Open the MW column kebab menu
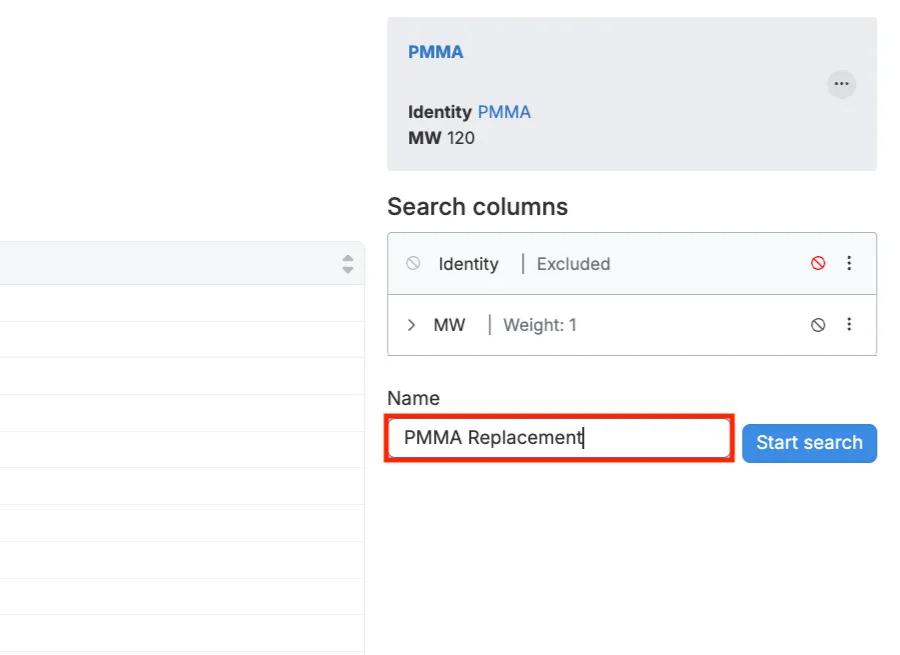This screenshot has width=900, height=655. pyautogui.click(x=849, y=325)
